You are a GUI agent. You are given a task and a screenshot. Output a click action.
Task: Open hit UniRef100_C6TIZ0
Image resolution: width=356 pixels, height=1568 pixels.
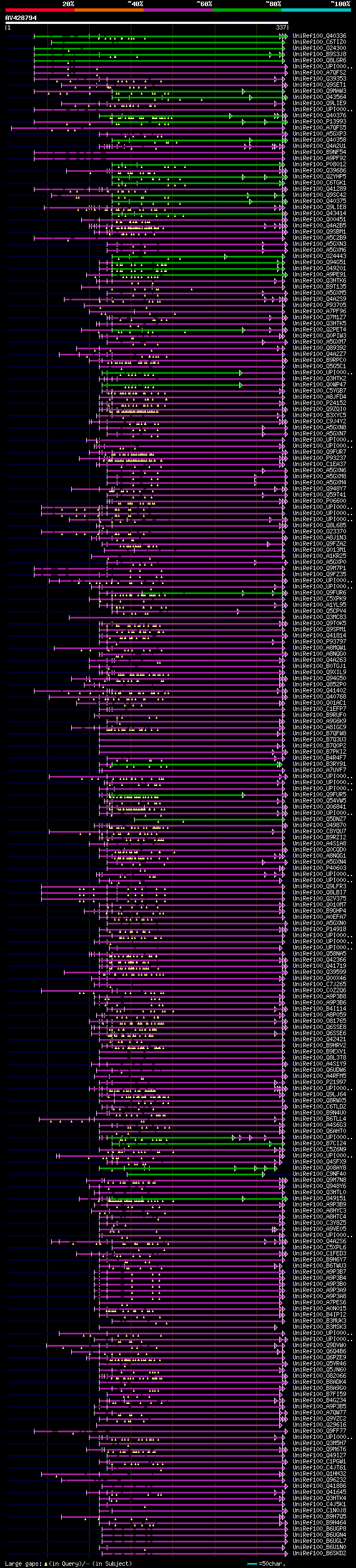(x=319, y=42)
